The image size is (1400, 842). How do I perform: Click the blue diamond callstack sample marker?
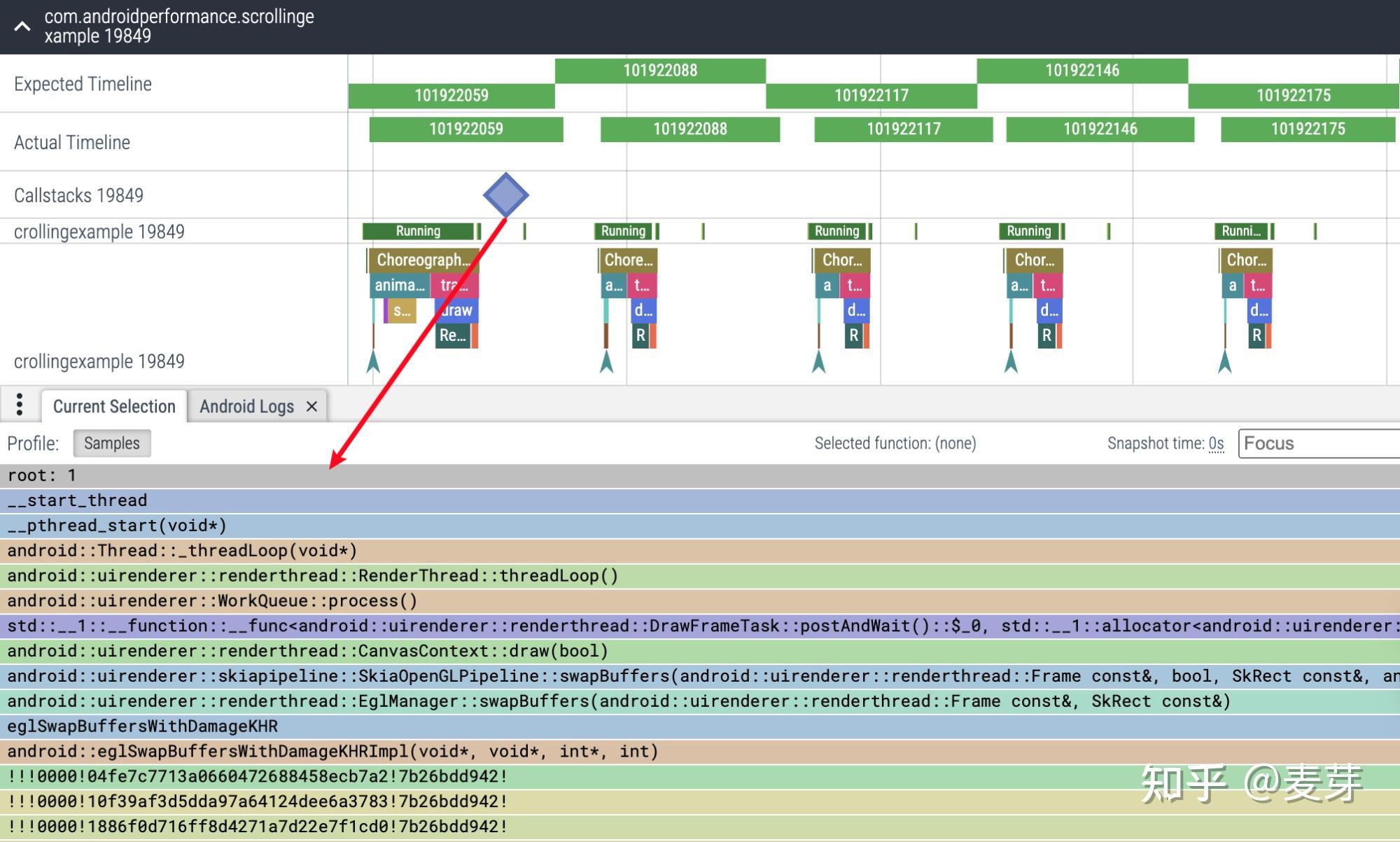[x=505, y=195]
